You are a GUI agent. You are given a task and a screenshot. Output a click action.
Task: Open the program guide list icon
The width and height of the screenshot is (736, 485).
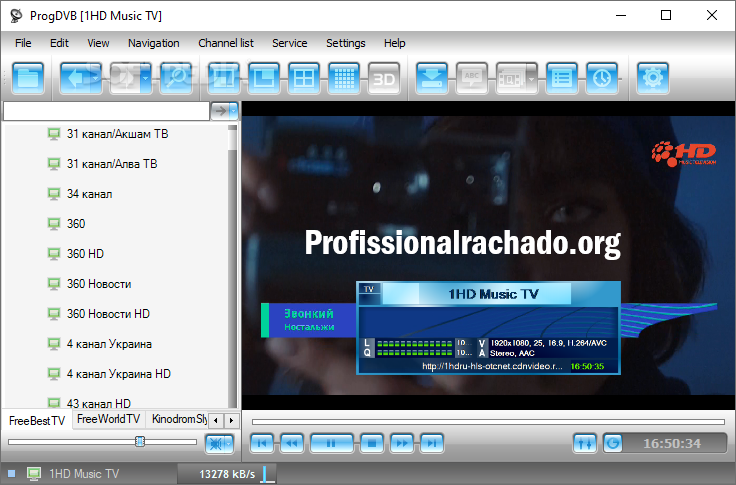(562, 78)
